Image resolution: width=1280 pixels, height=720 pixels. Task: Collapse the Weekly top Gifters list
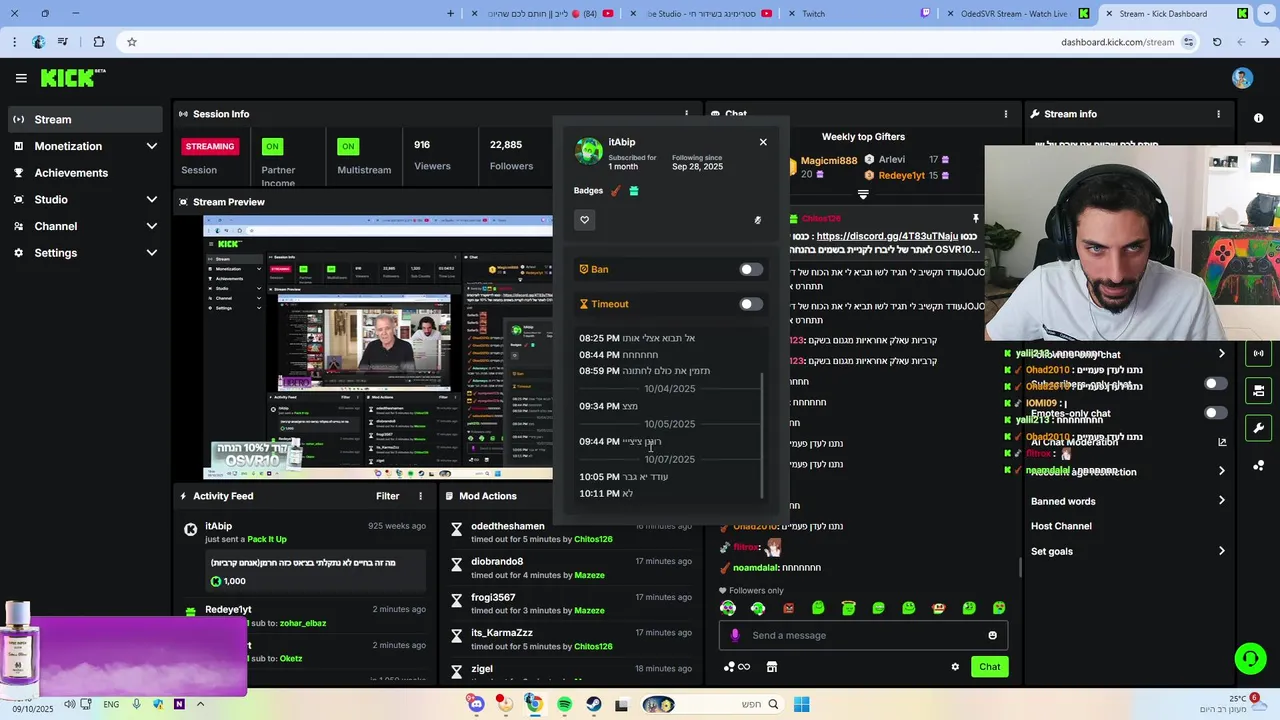[863, 195]
